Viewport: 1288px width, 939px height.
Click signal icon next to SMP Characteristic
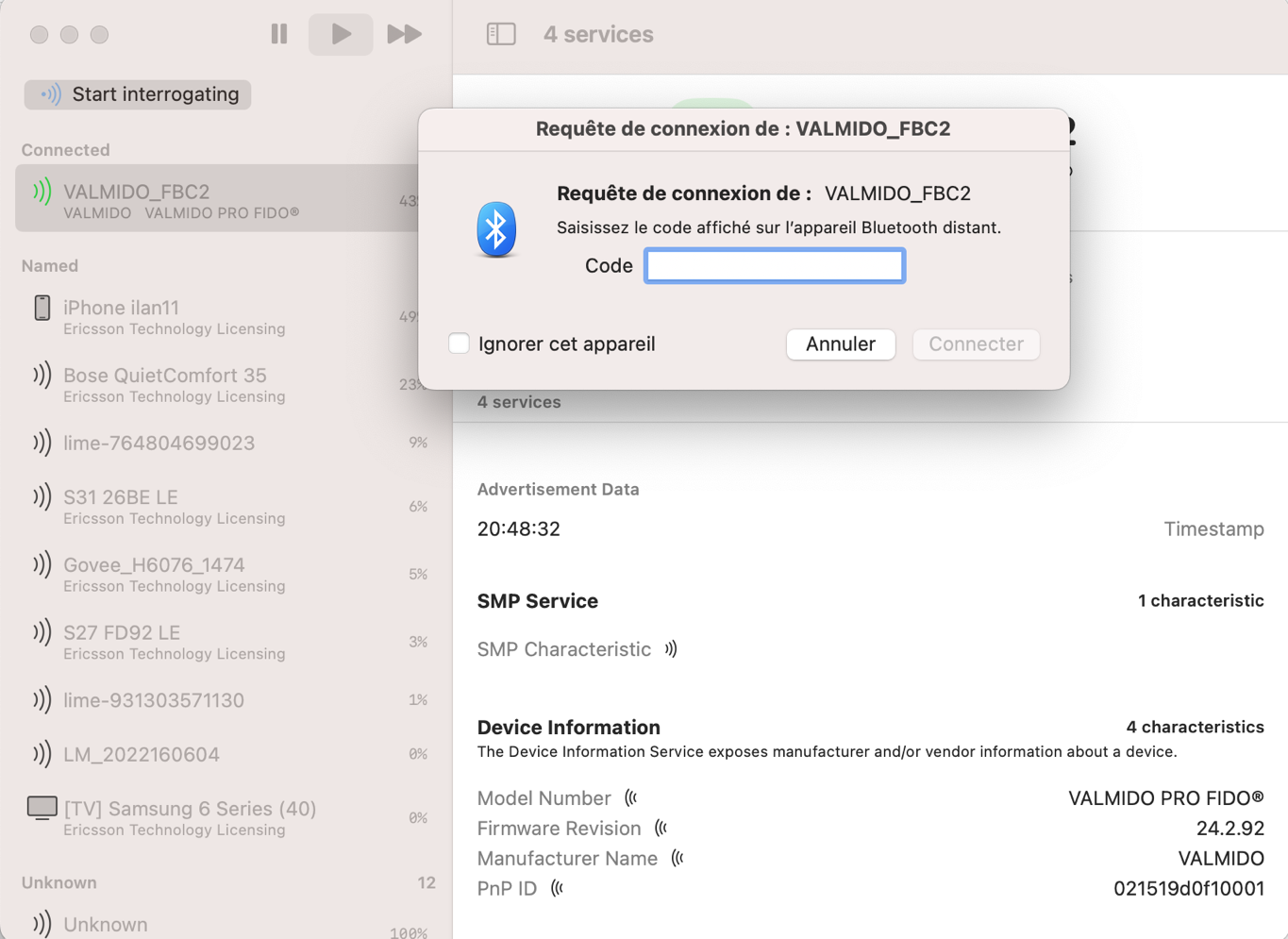(670, 649)
